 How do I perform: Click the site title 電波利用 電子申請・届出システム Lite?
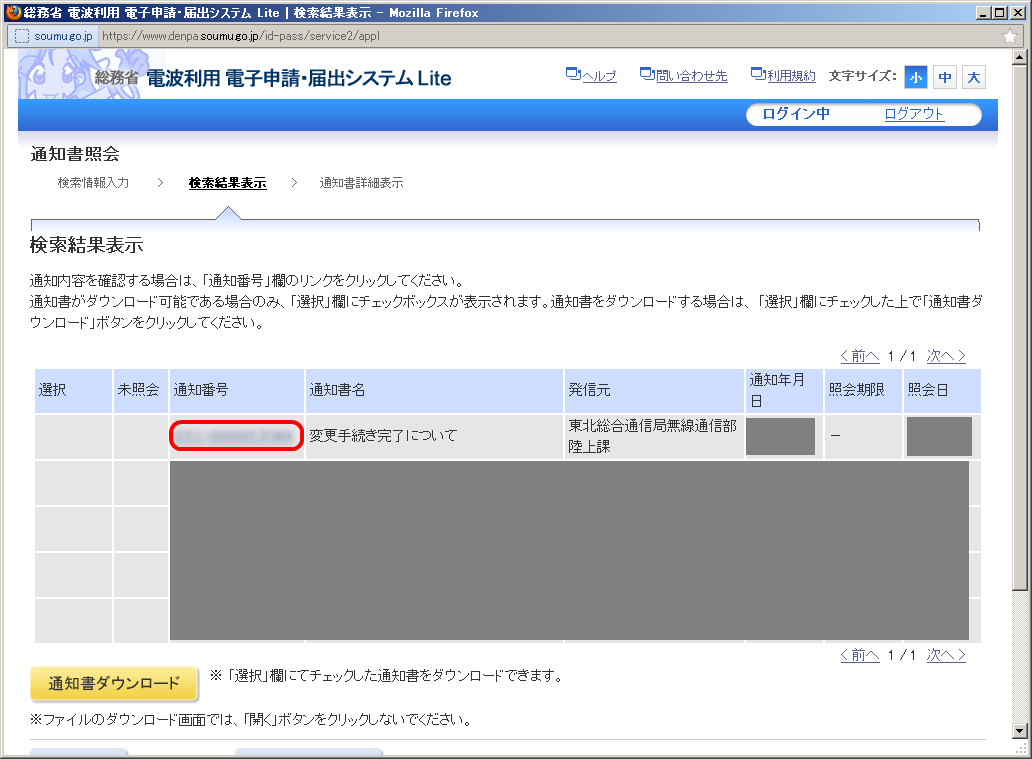298,78
